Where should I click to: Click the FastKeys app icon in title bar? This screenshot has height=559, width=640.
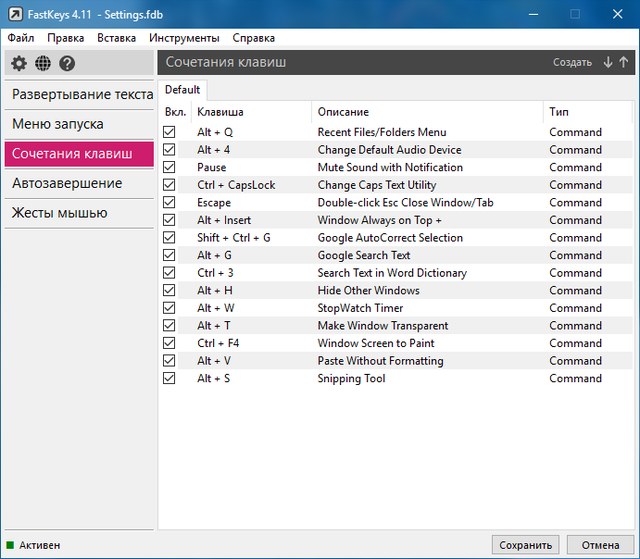pyautogui.click(x=14, y=14)
